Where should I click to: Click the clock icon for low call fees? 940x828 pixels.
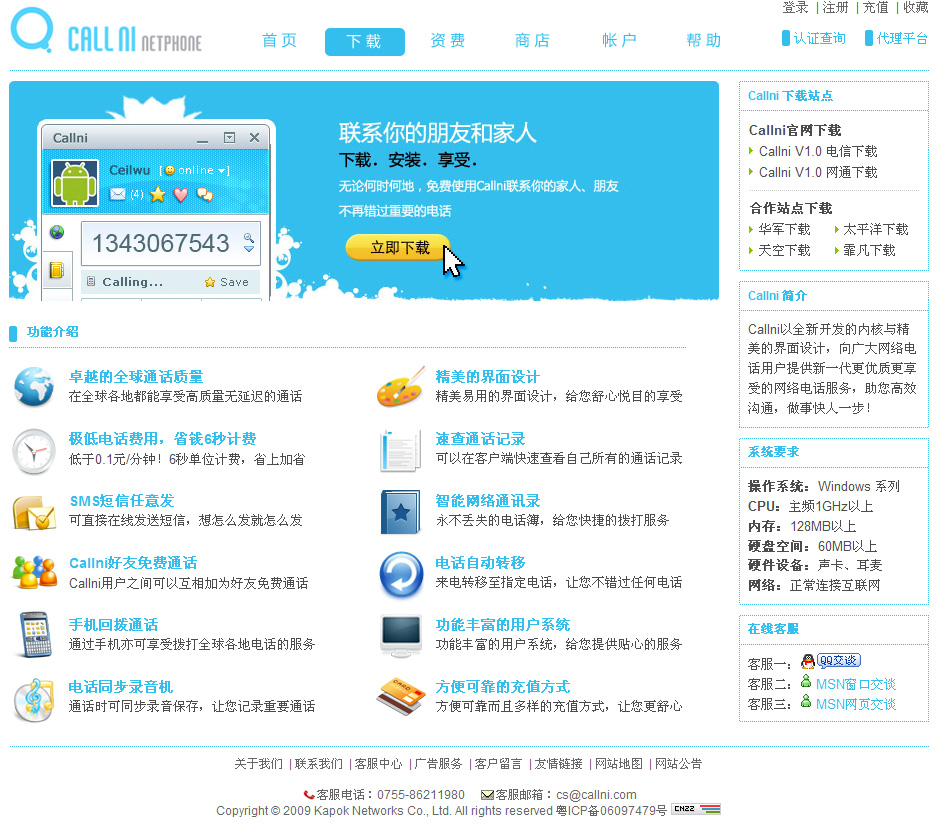pos(34,451)
